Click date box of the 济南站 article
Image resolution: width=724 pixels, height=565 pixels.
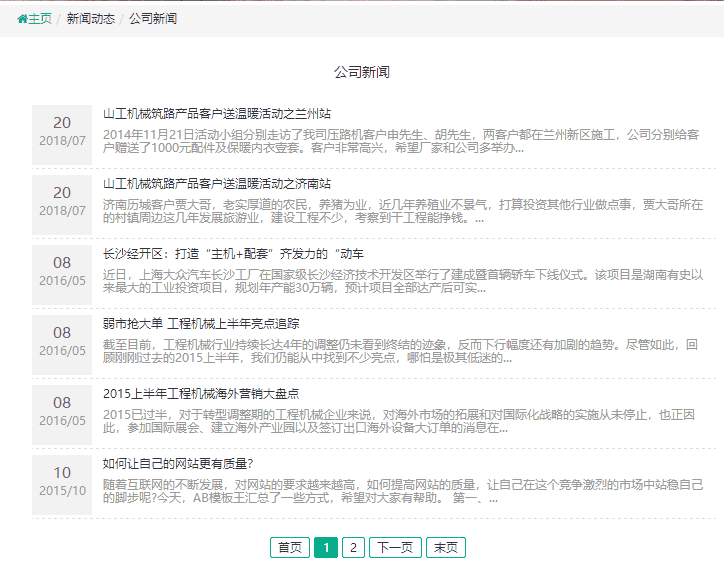(62, 205)
